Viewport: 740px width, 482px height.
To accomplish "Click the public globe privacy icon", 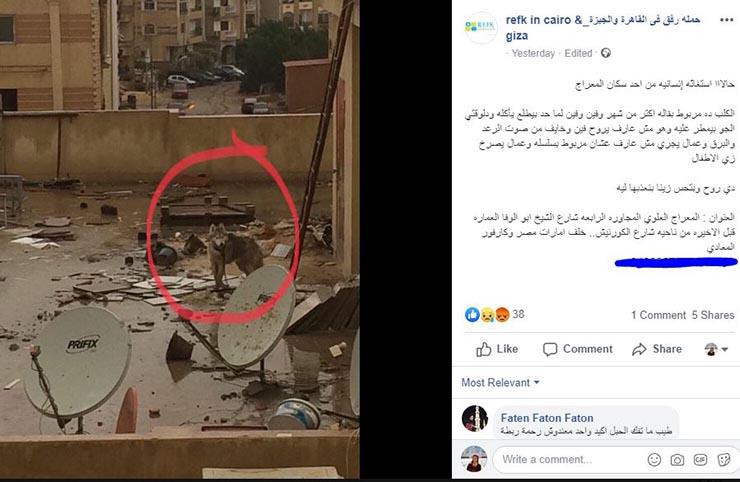I will 606,53.
